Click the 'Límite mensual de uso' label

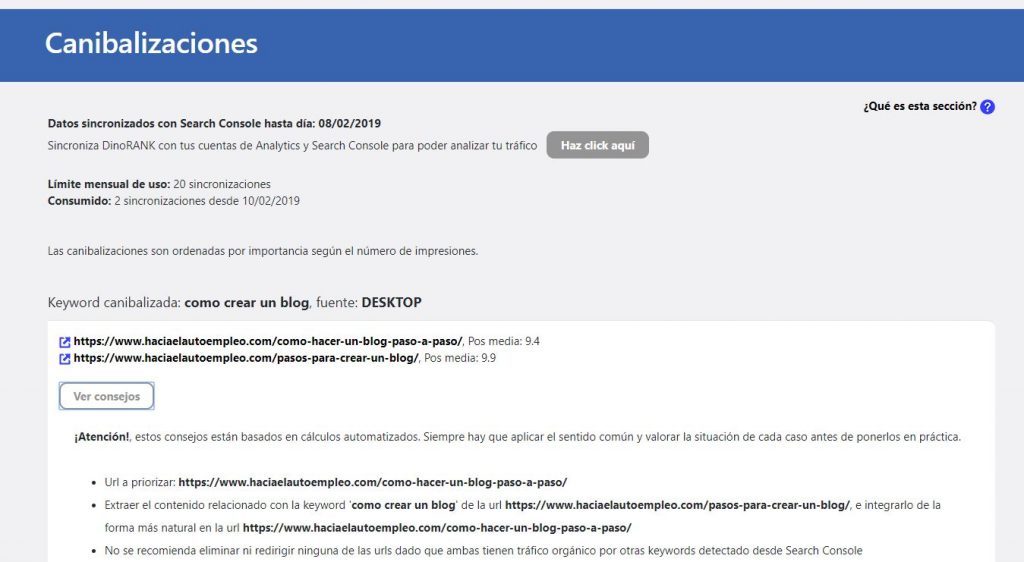point(108,184)
